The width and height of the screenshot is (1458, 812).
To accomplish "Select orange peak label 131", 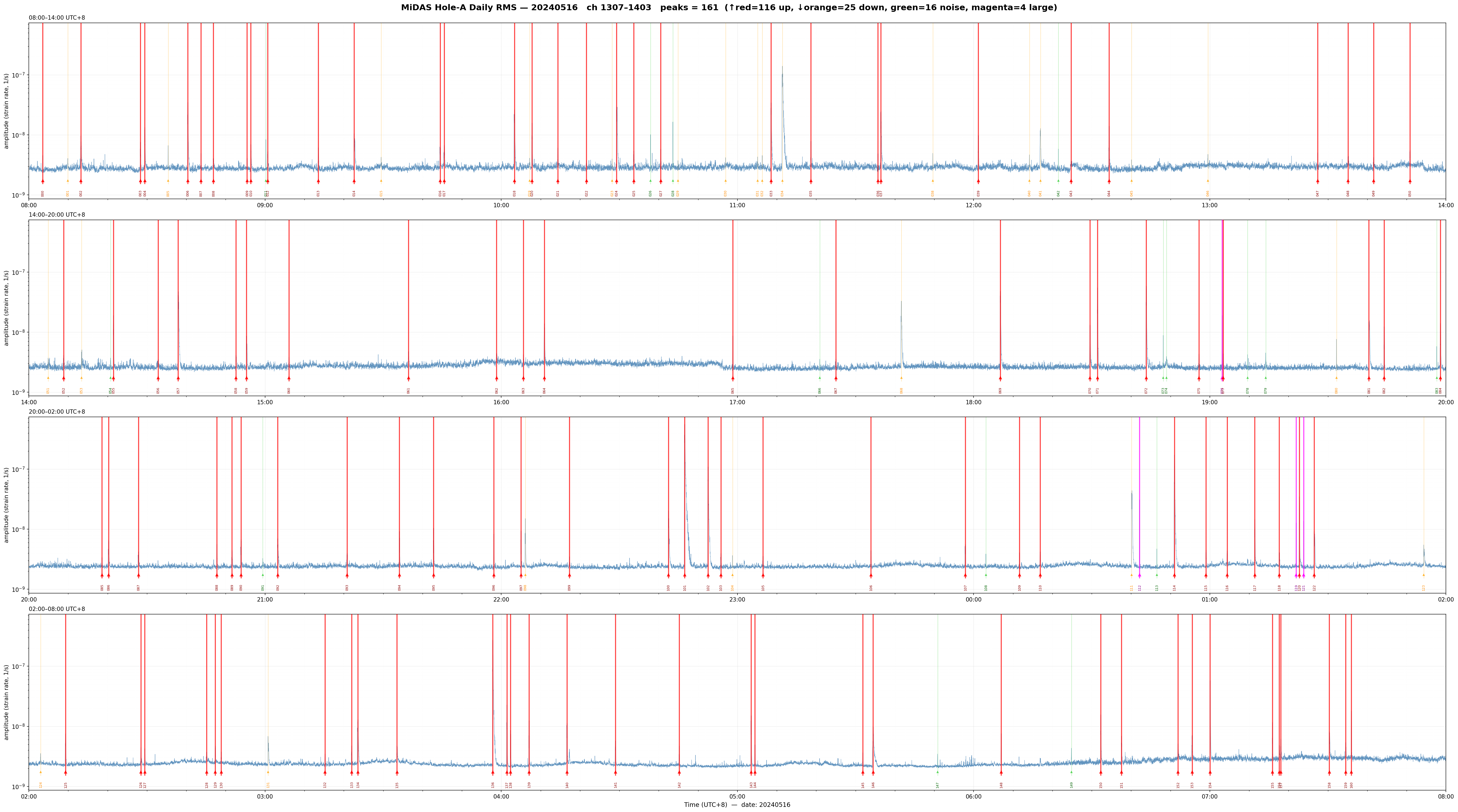I will click(268, 785).
